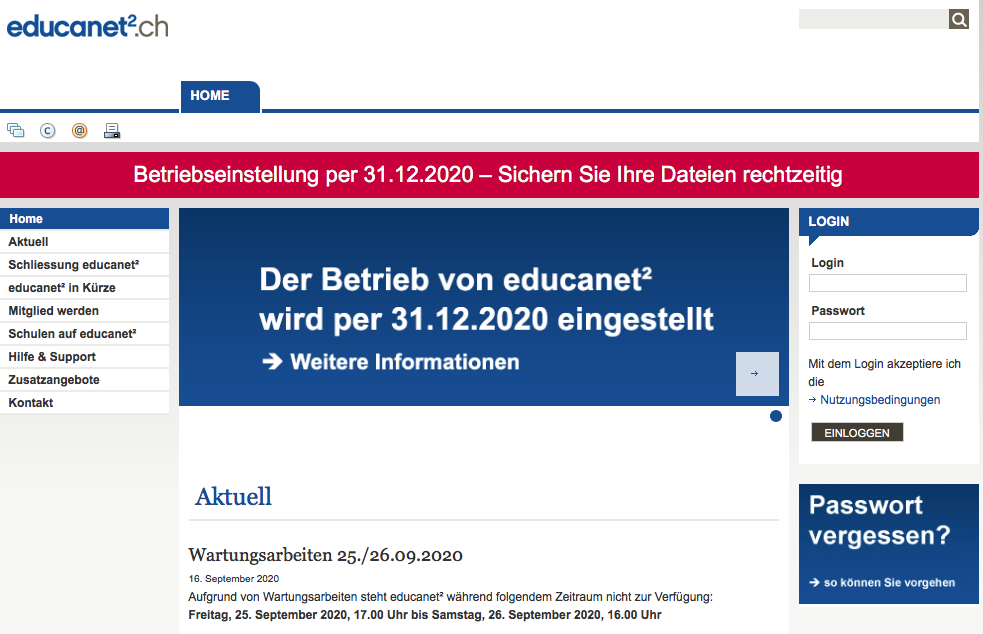Select the blue slider dot indicator
Image resolution: width=983 pixels, height=634 pixels.
point(775,416)
